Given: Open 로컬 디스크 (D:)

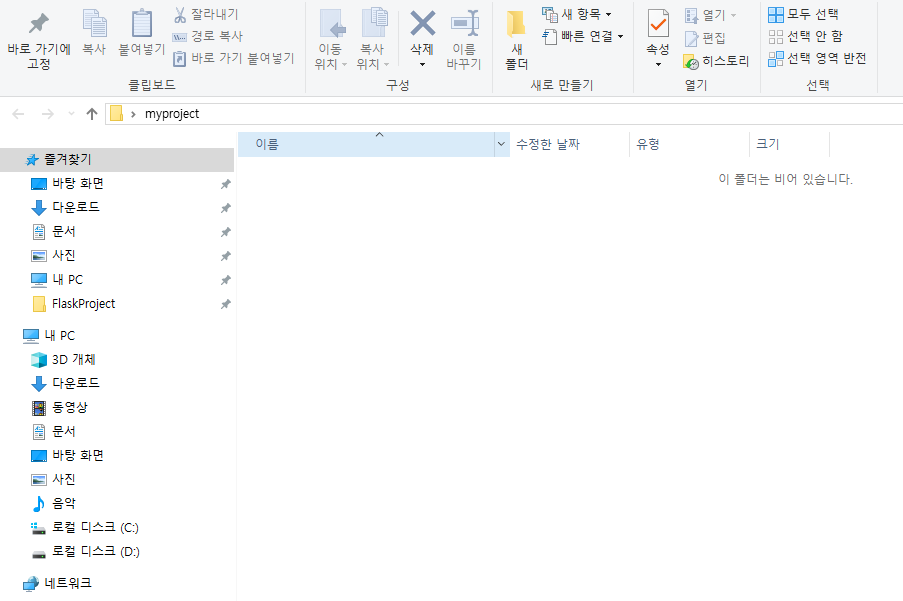Looking at the screenshot, I should [x=117, y=551].
